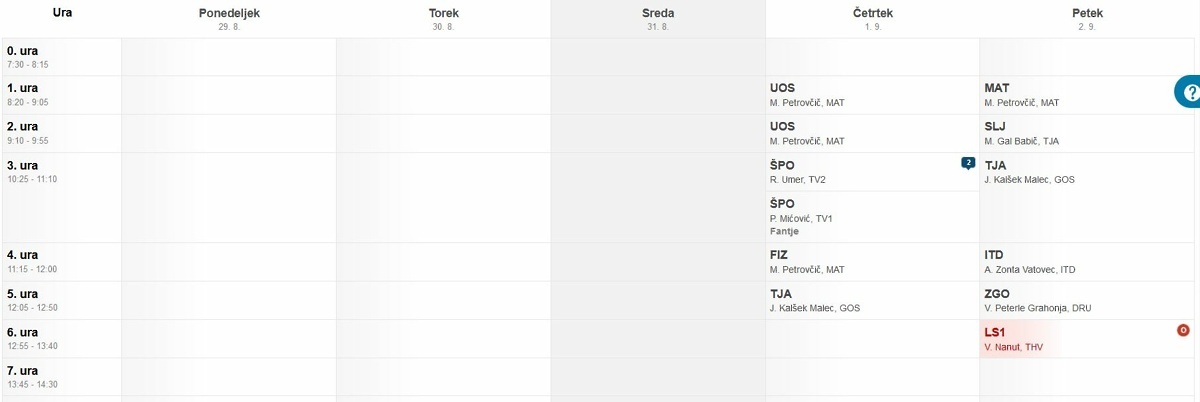Open Friday ITD lesson
1200x402 pixels.
point(1090,262)
